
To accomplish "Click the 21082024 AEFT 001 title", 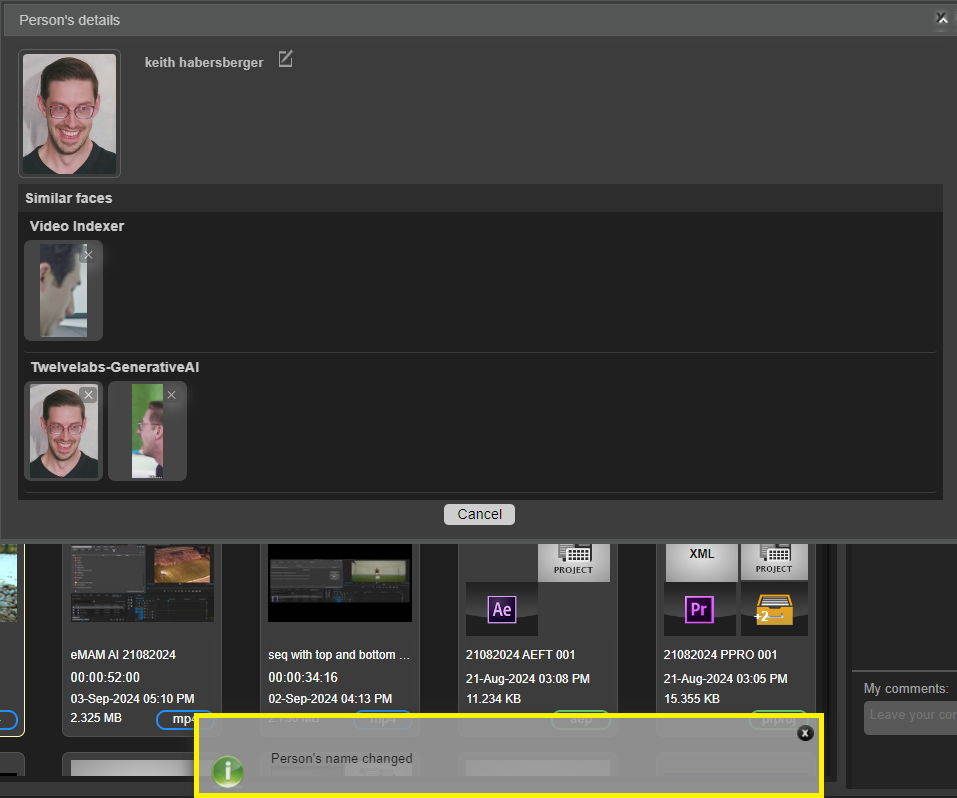I will pos(521,655).
